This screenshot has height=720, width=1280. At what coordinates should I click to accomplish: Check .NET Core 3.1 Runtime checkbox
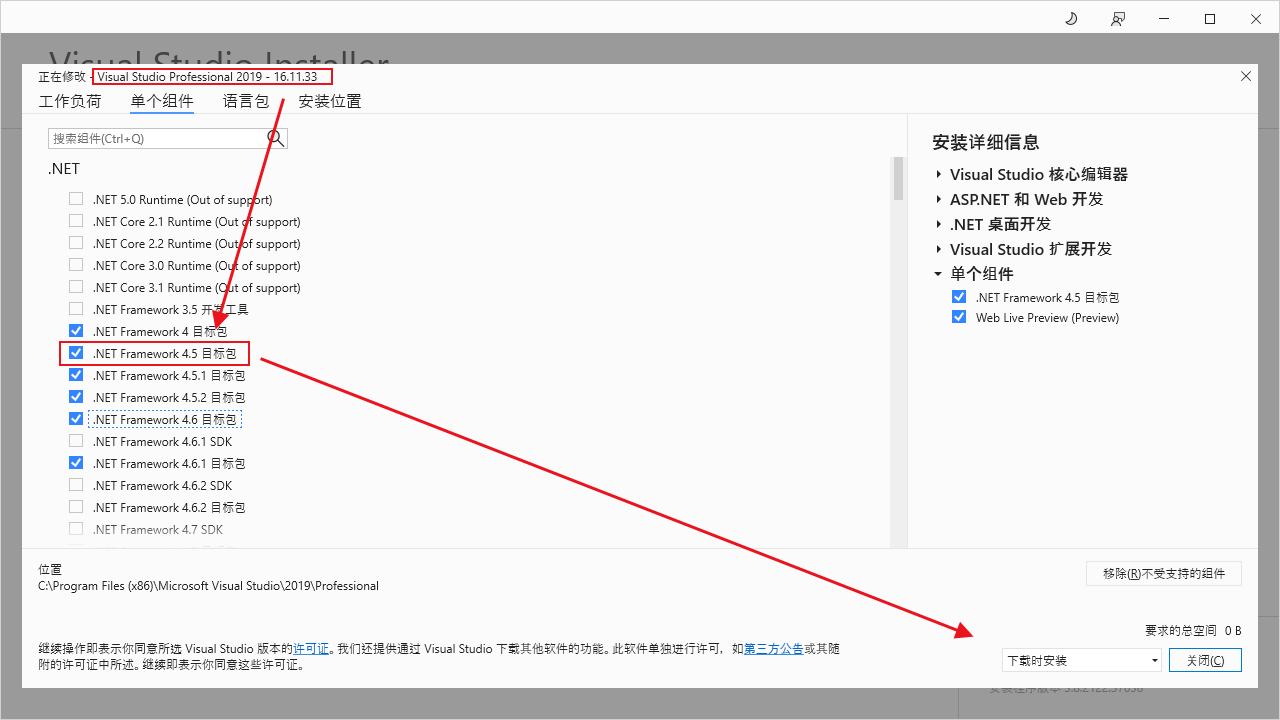(x=76, y=287)
